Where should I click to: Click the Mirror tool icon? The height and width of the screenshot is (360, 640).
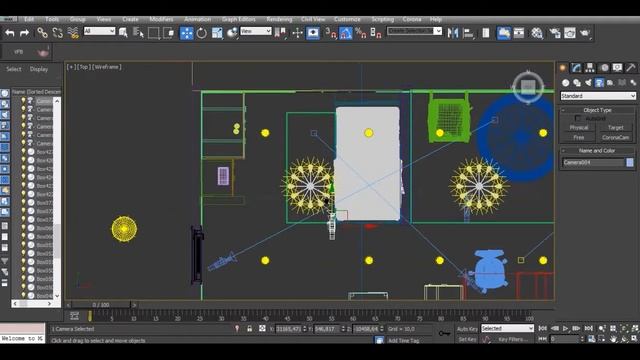pos(453,33)
